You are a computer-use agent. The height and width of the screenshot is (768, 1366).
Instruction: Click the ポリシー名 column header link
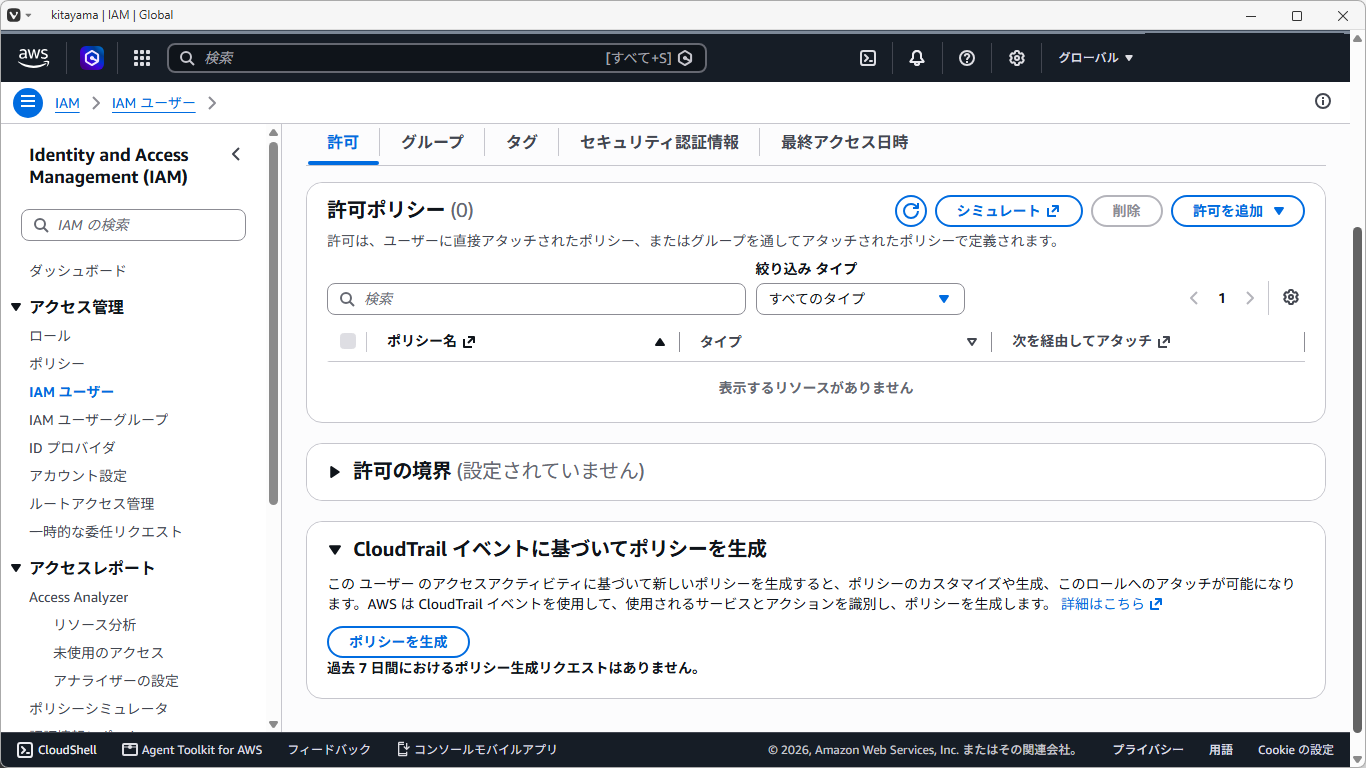(x=431, y=341)
